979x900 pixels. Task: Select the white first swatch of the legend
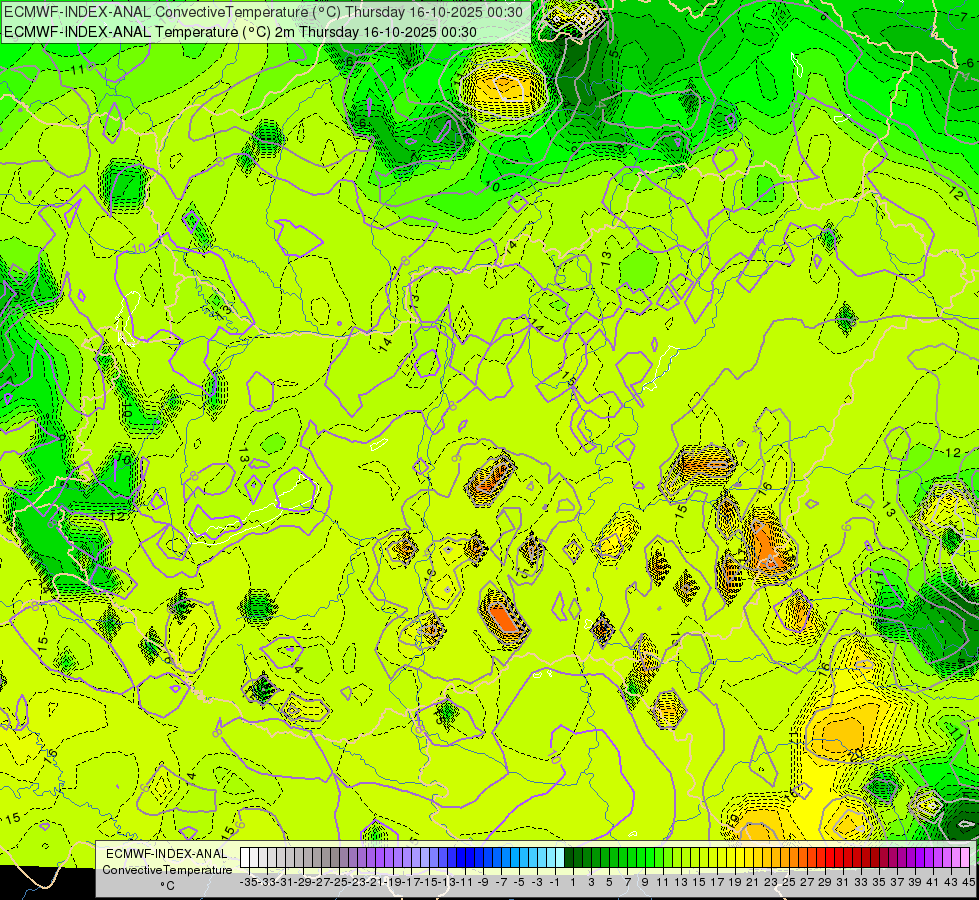[245, 857]
